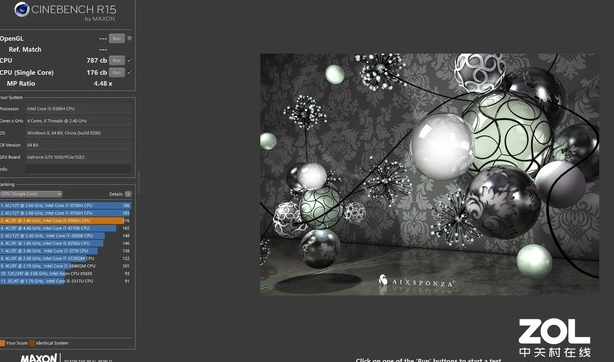Image resolution: width=614 pixels, height=362 pixels.
Task: Toggle the CPU (Single Core) test checkmark
Action: pyautogui.click(x=130, y=72)
